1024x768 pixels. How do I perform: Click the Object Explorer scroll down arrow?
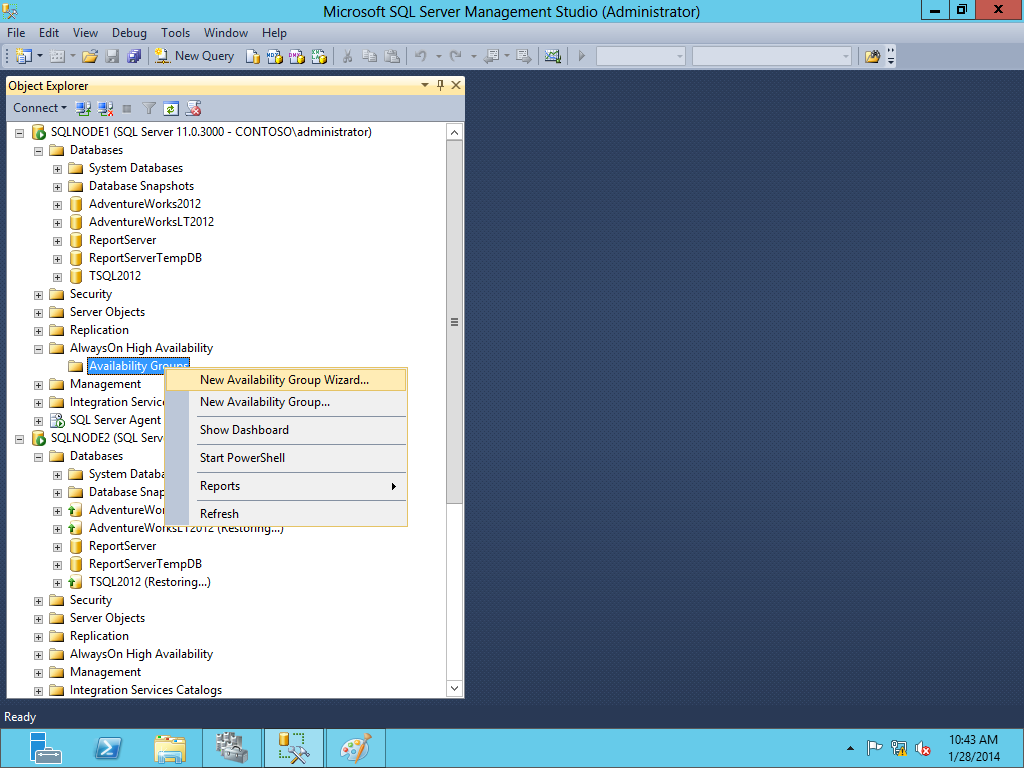click(455, 688)
